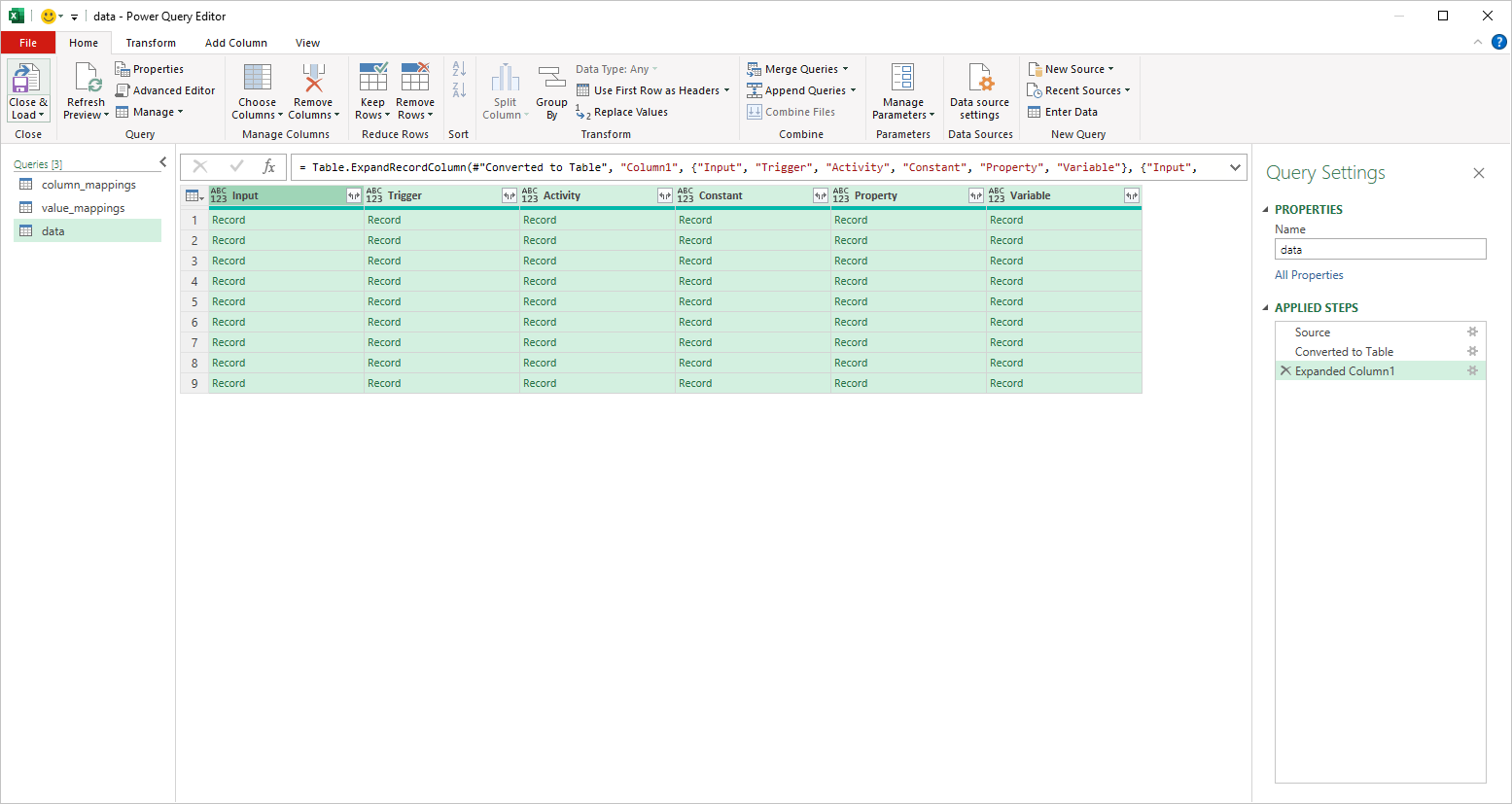
Task: Send feedback via smiley icon
Action: 49,16
